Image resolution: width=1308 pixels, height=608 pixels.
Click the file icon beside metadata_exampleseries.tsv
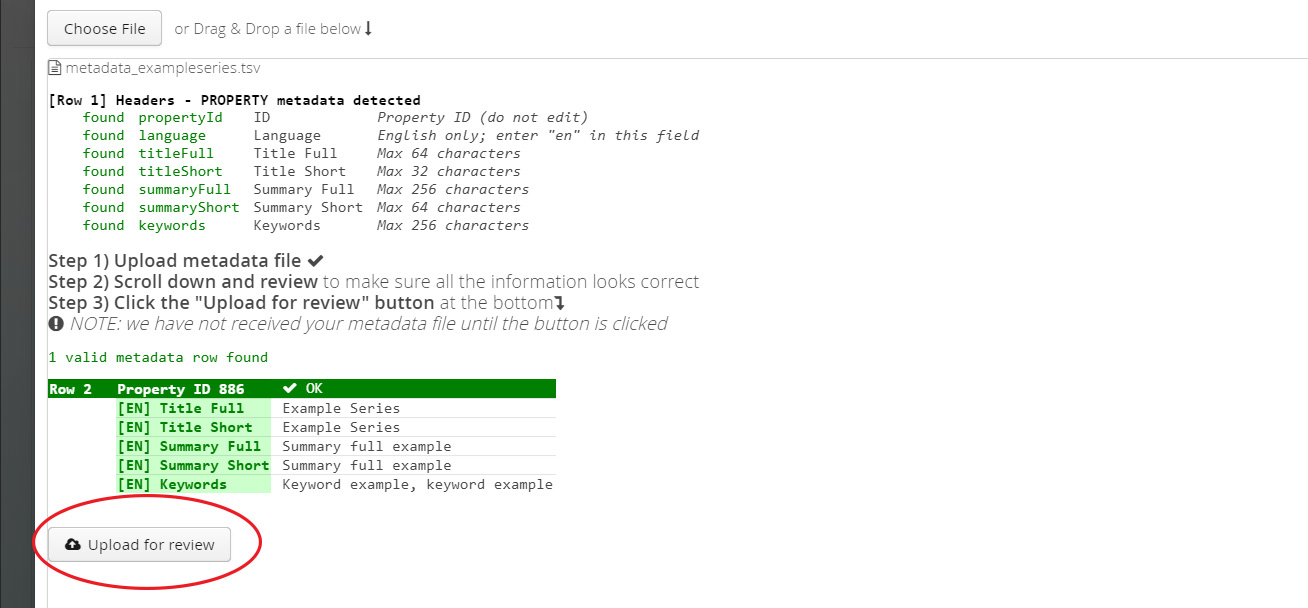point(55,68)
